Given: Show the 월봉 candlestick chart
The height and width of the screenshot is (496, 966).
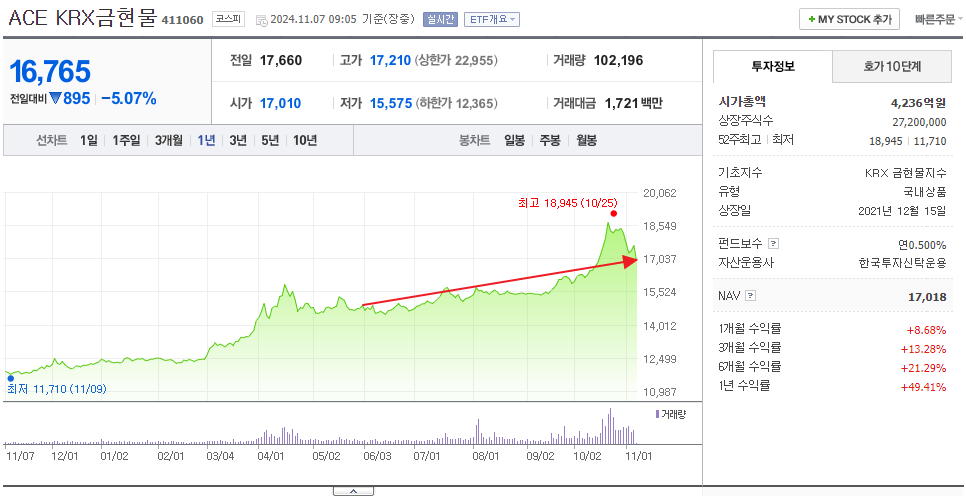Looking at the screenshot, I should (x=586, y=140).
